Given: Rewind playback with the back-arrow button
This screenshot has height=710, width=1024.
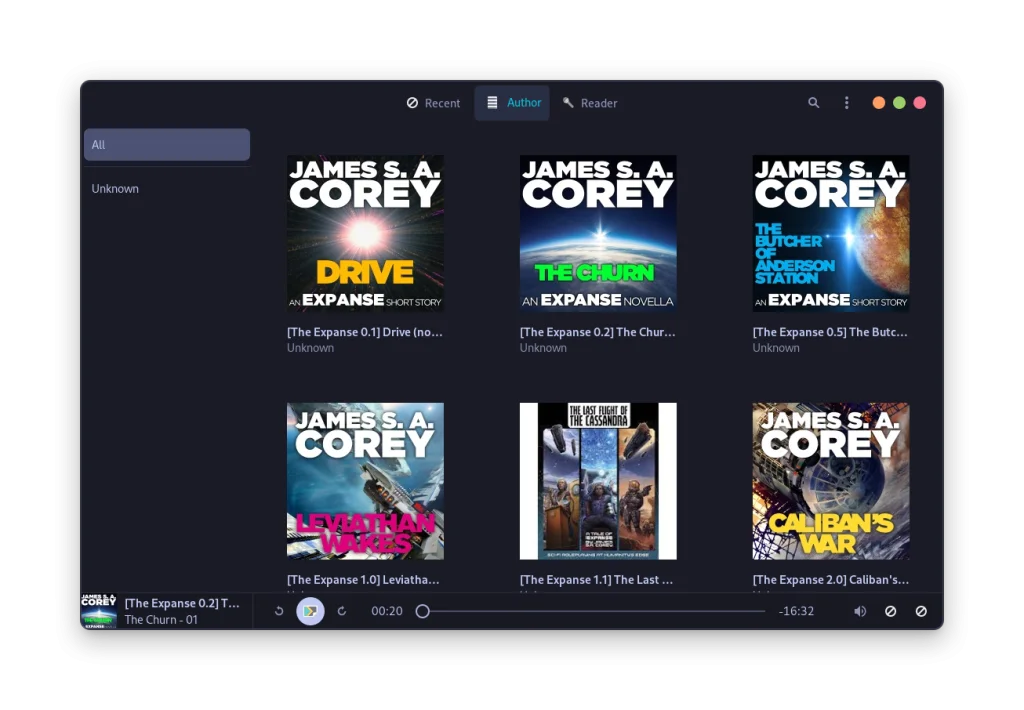Looking at the screenshot, I should coord(279,611).
